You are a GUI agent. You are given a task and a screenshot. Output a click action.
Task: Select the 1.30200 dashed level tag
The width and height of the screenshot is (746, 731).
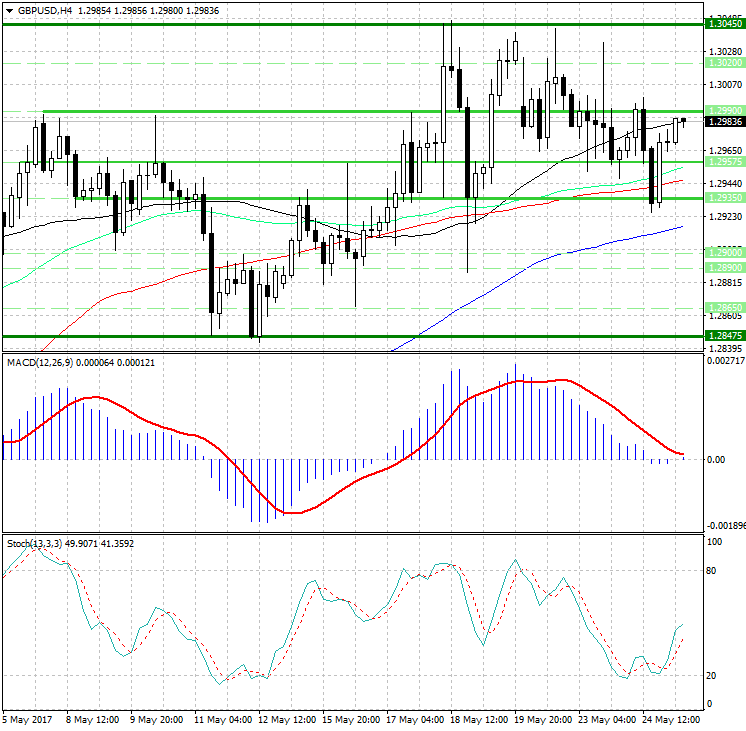723,62
